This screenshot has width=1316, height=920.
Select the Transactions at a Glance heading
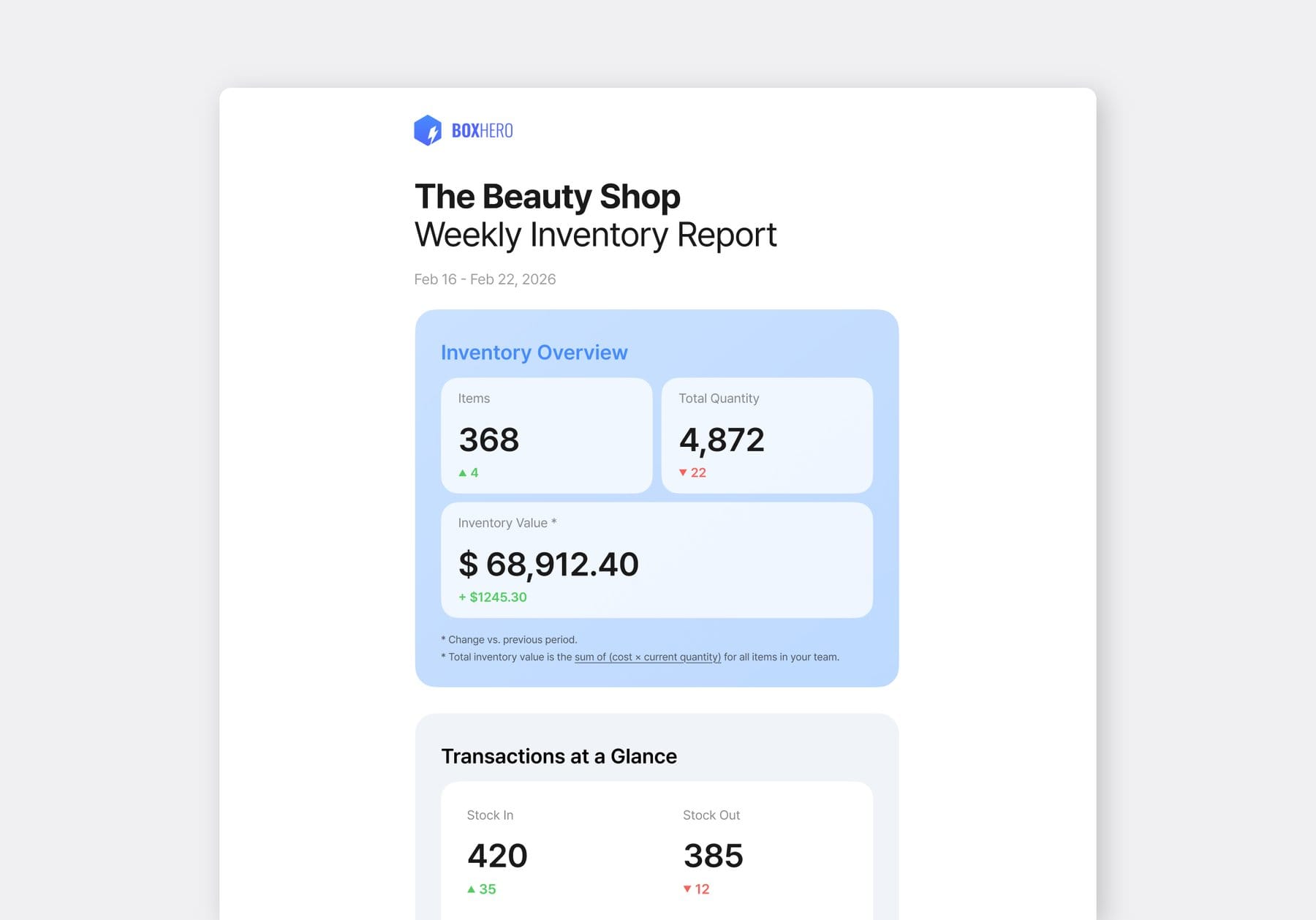tap(558, 756)
